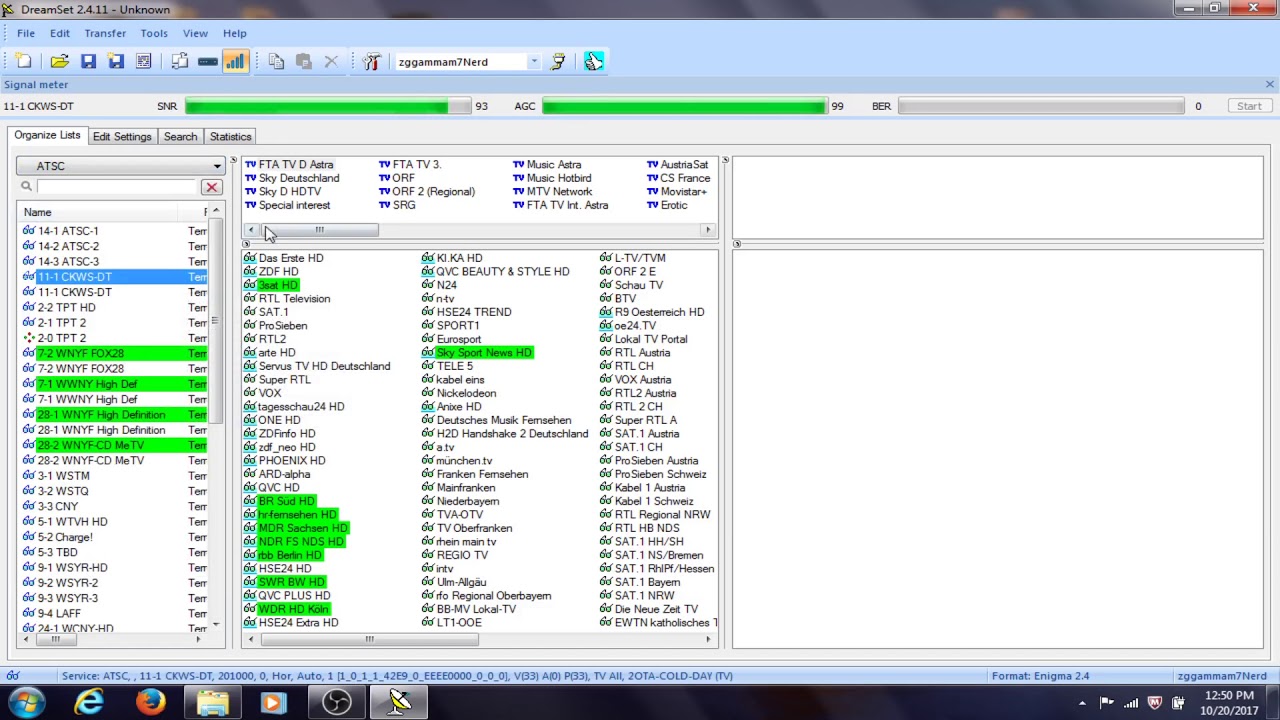Toggle the lower right pane expander
1280x720 pixels.
click(x=737, y=244)
